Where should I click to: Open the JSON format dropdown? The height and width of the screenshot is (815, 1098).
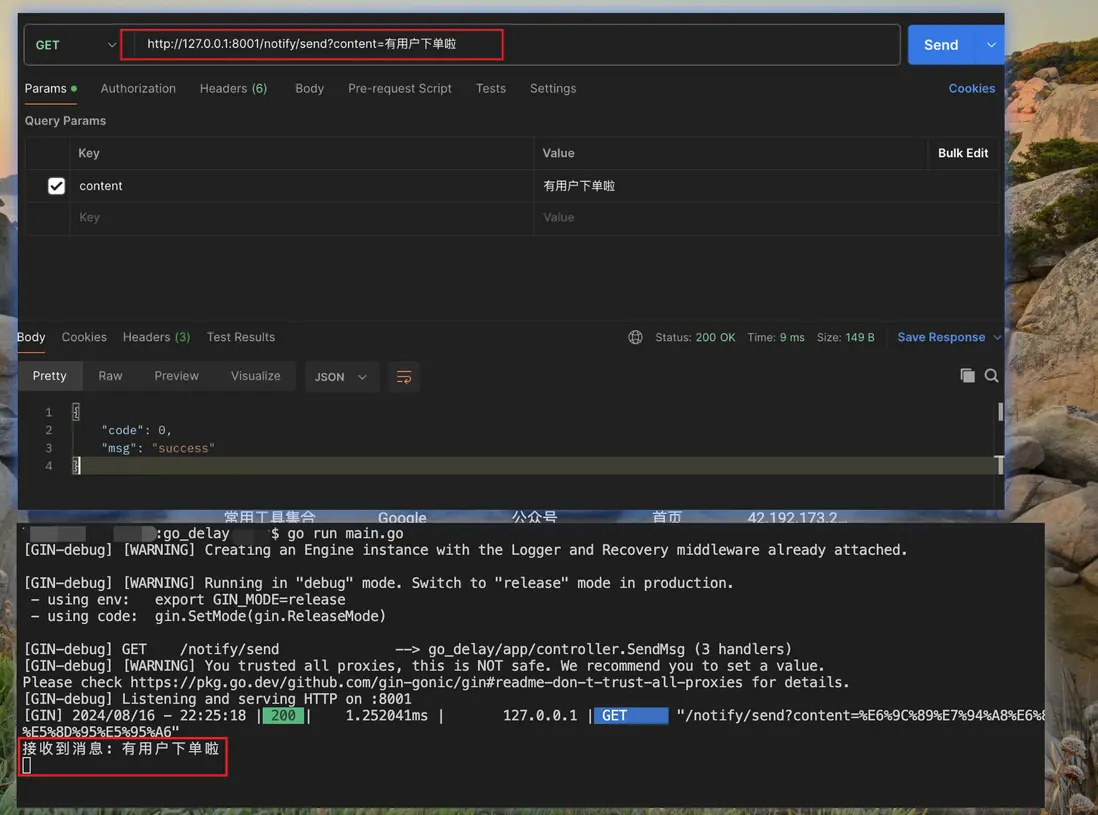click(341, 377)
